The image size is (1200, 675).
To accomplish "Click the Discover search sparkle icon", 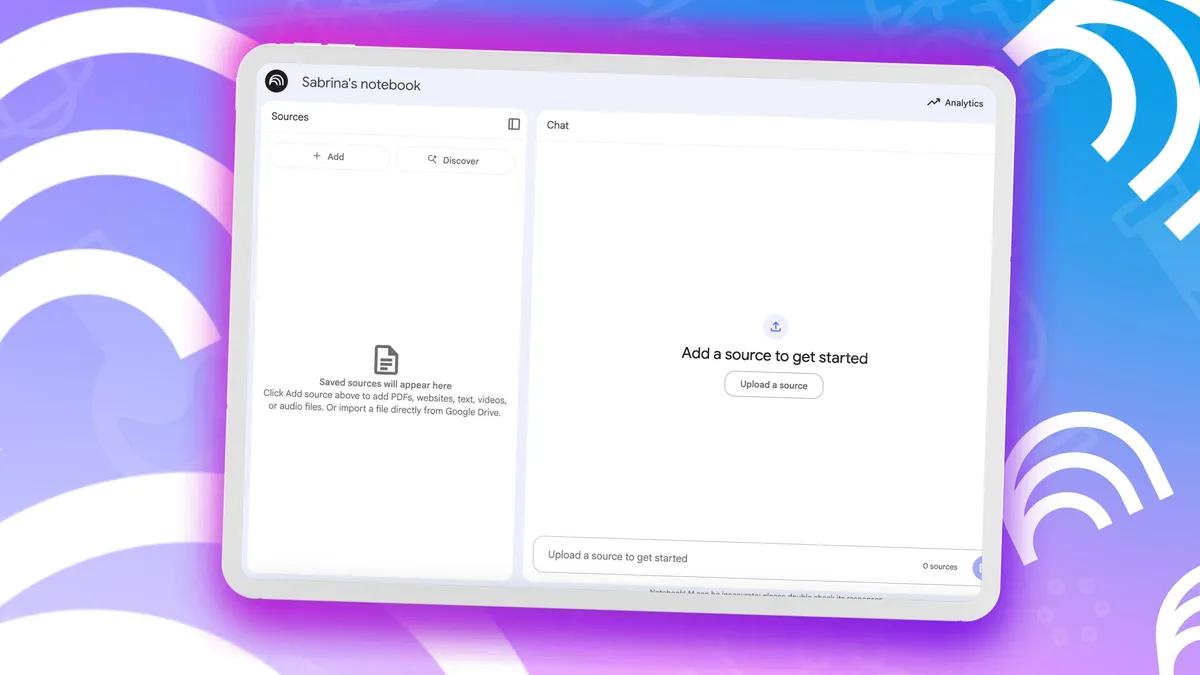I will tap(432, 159).
